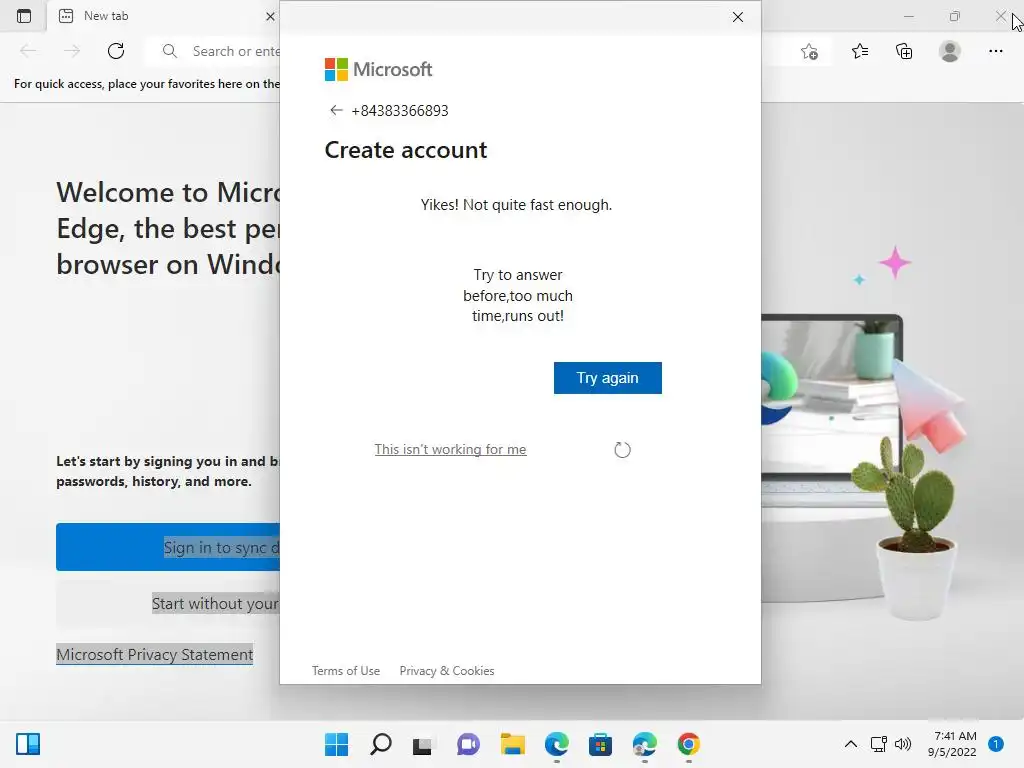Click Sign in to sync data button
Screen dimensions: 1024x768
[x=168, y=547]
